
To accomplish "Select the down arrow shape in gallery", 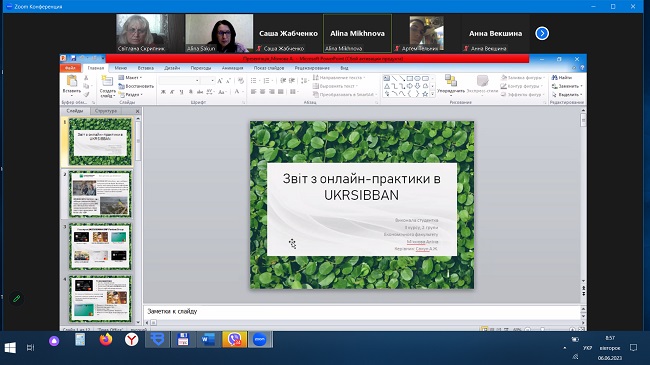I will (x=417, y=86).
